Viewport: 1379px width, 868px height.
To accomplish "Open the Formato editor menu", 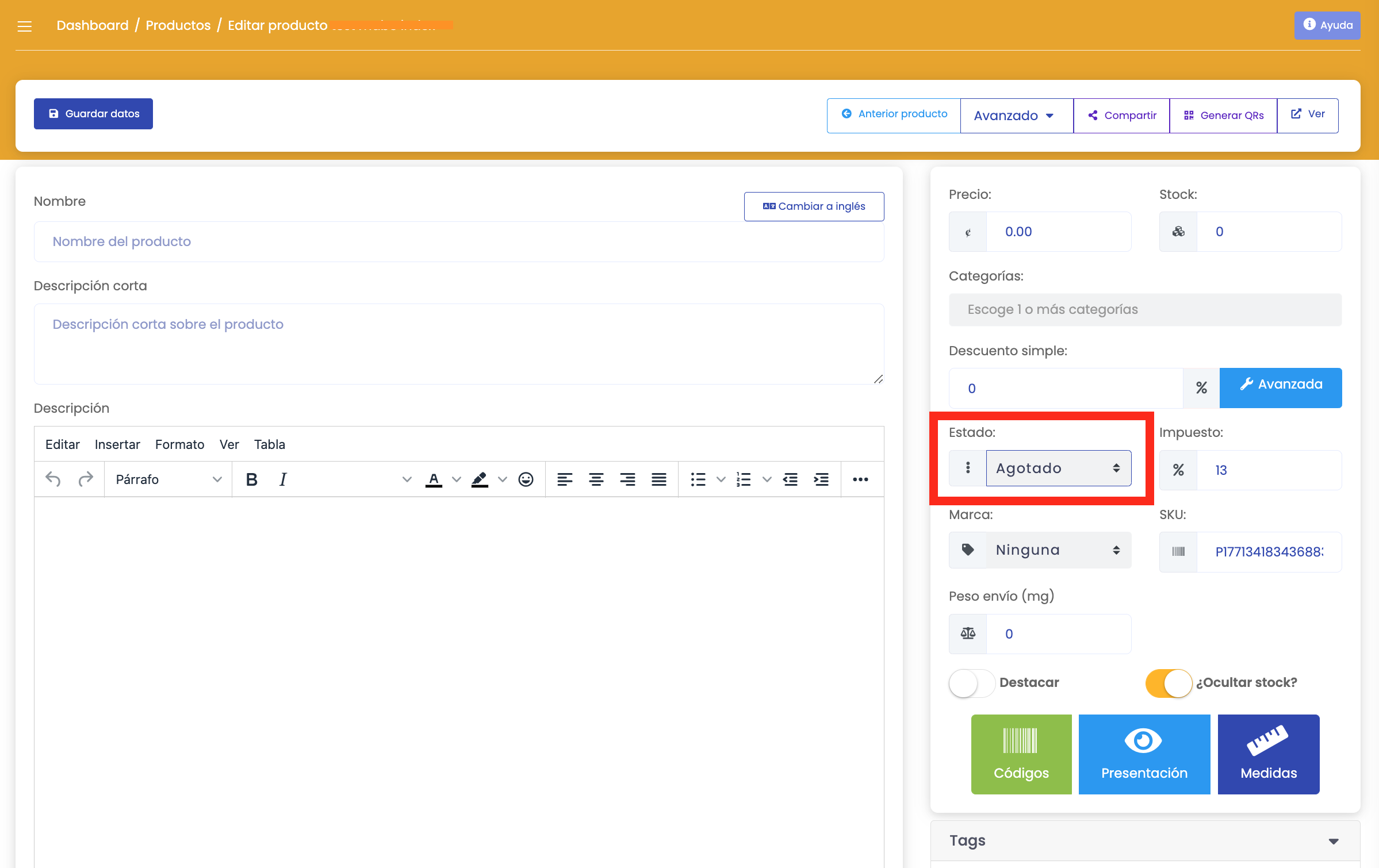I will [x=179, y=444].
